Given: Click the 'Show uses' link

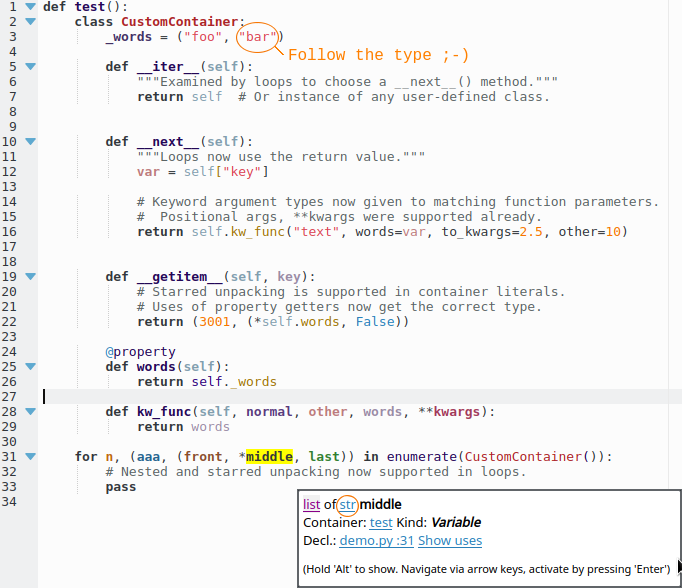Looking at the screenshot, I should tap(450, 541).
